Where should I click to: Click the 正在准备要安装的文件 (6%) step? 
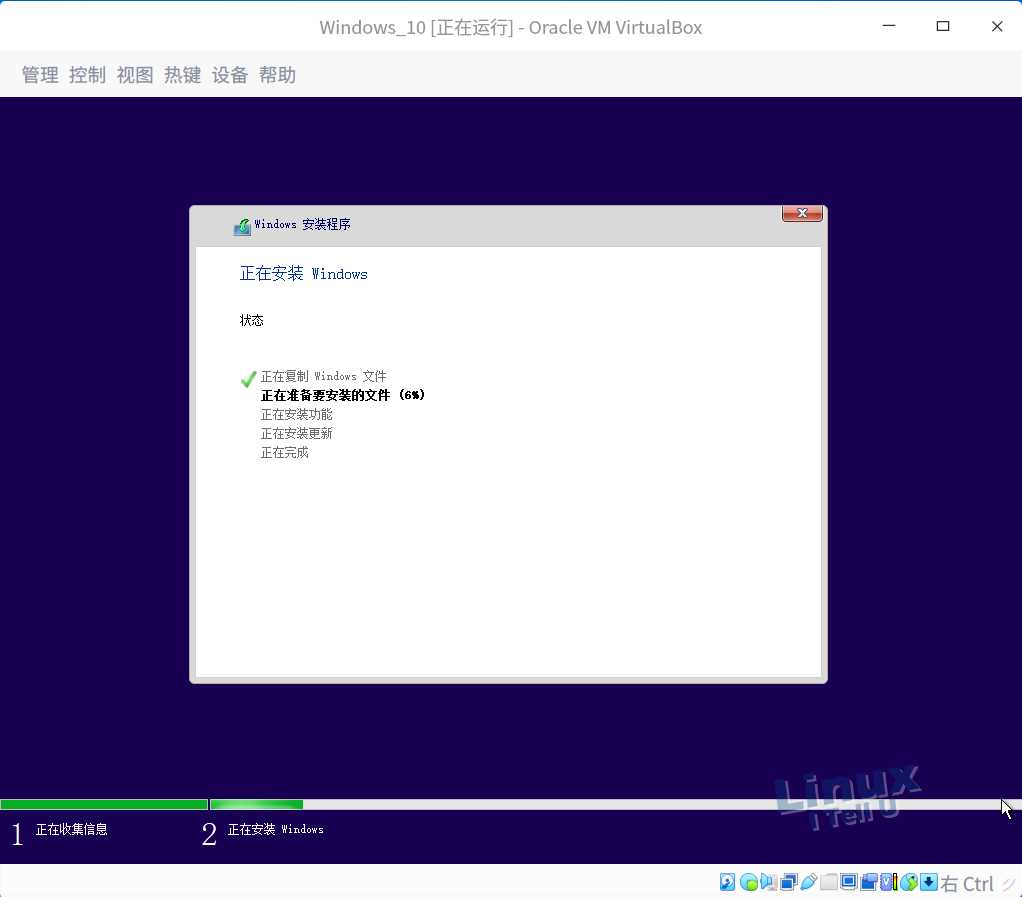coord(342,395)
